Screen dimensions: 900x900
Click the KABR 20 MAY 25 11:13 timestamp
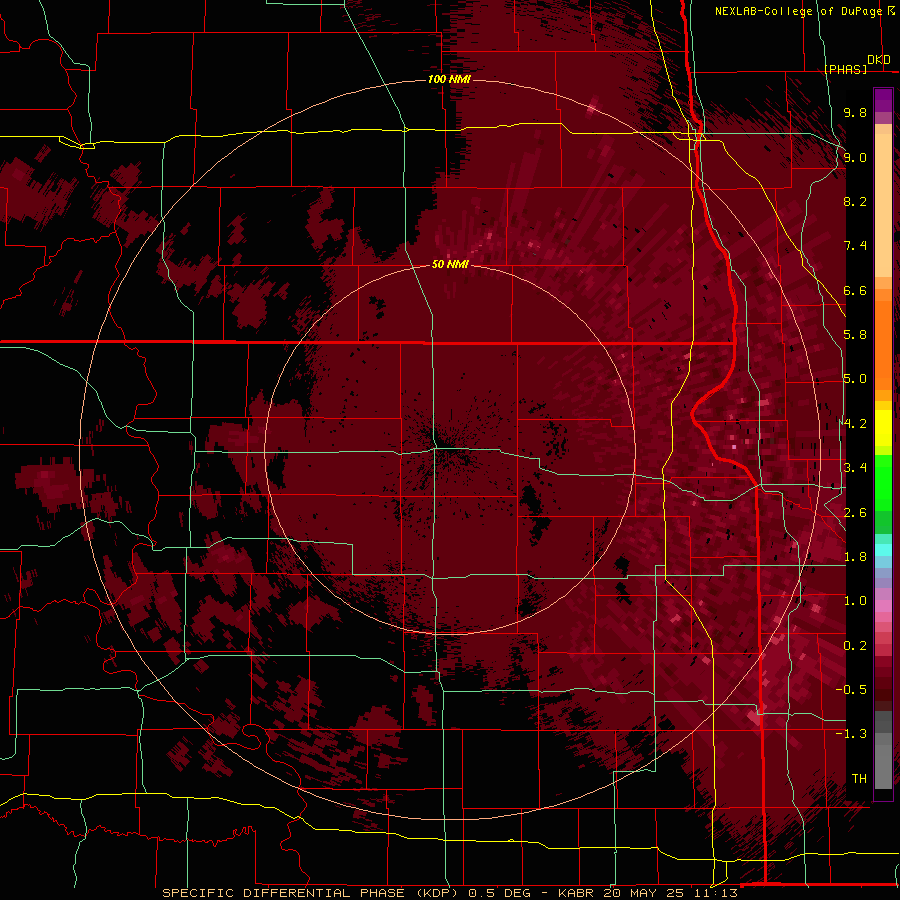(x=647, y=893)
